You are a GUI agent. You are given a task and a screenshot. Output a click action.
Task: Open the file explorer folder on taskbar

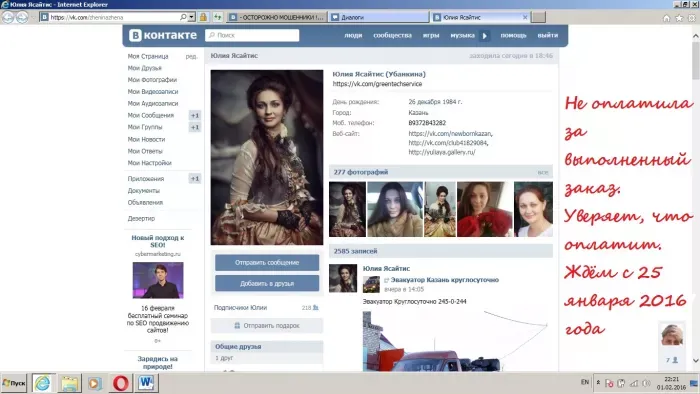70,383
